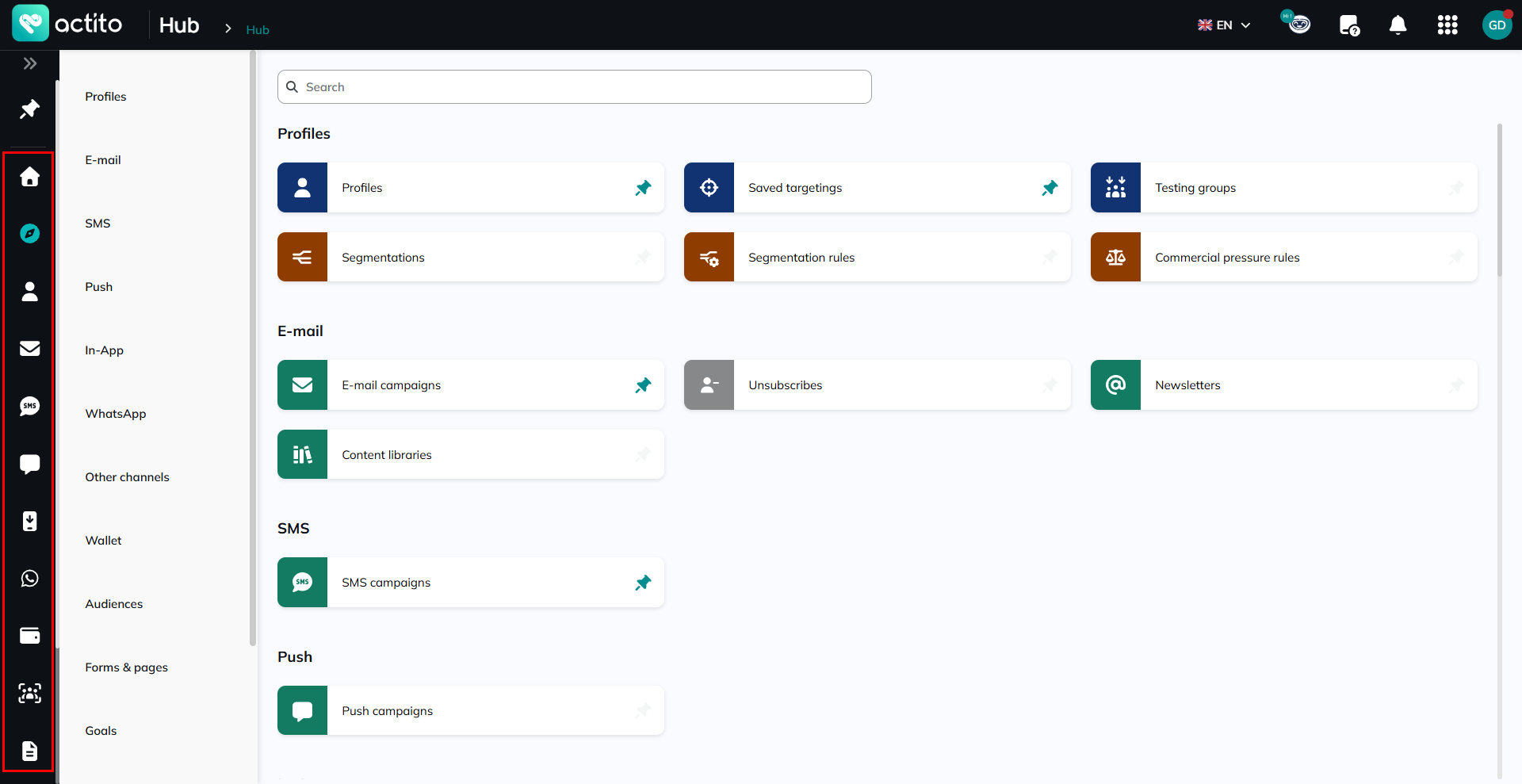Click the SMS bubble icon in sidebar
This screenshot has height=784, width=1522.
click(29, 406)
